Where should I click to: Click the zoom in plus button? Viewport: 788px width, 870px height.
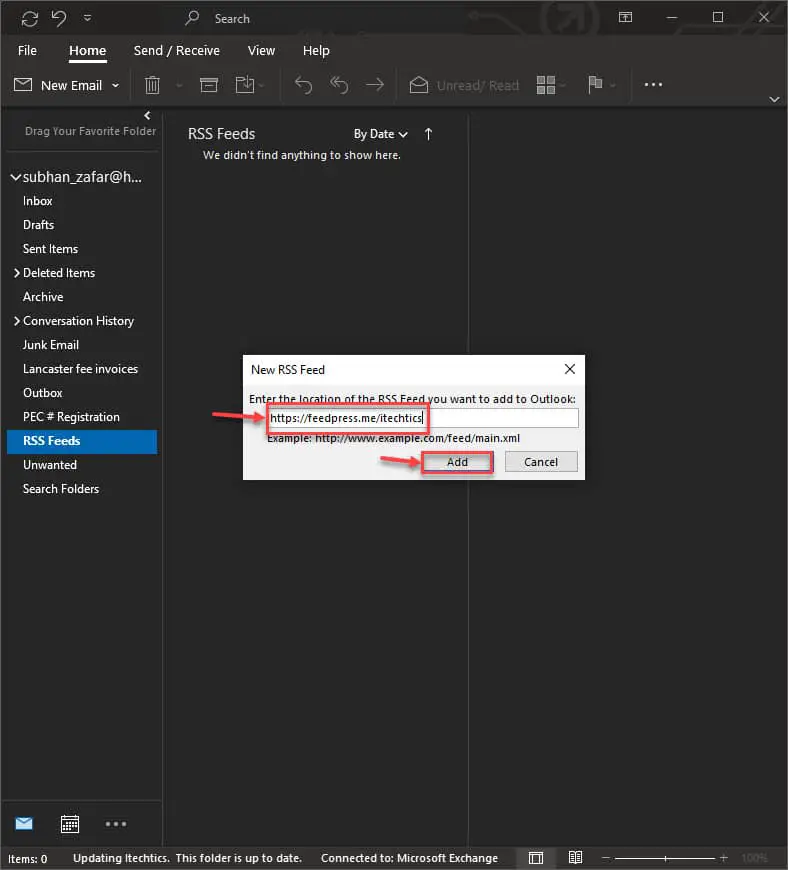tap(724, 858)
